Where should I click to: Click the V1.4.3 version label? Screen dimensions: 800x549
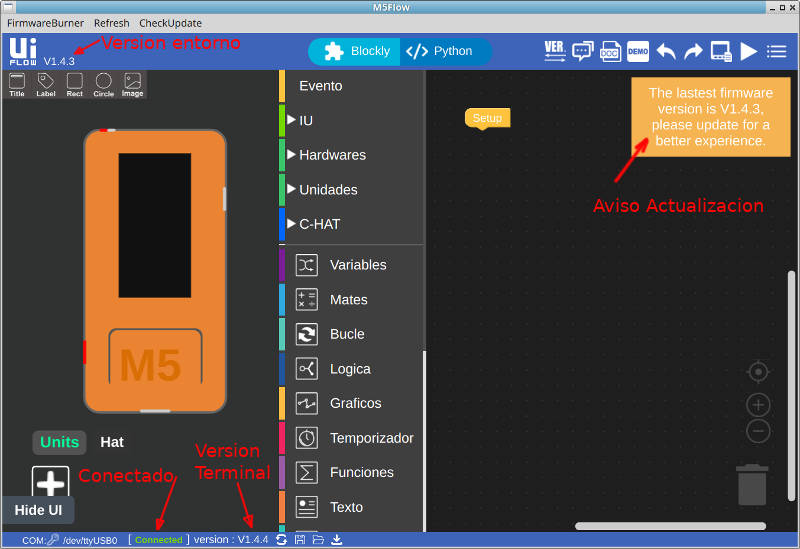(x=59, y=61)
